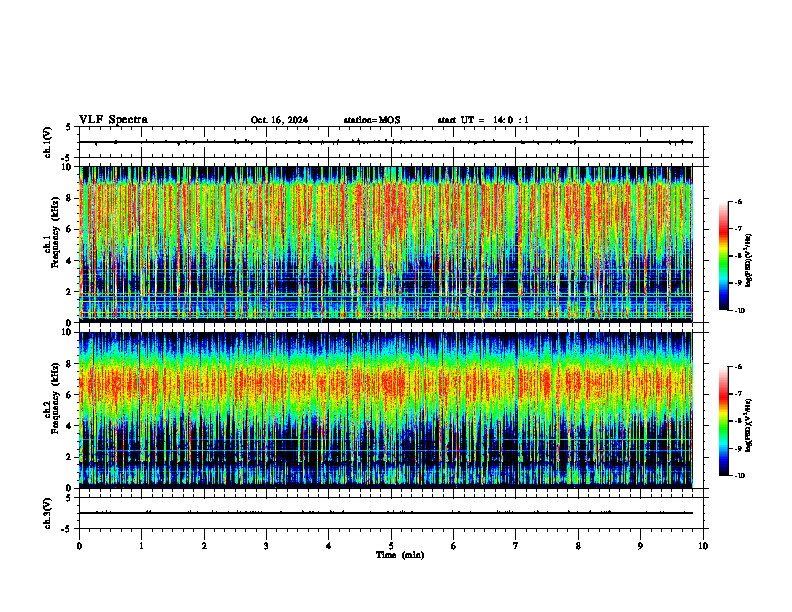This screenshot has width=792, height=612.
Task: Click the ch.3 voltage waveform trace
Action: [x=386, y=513]
